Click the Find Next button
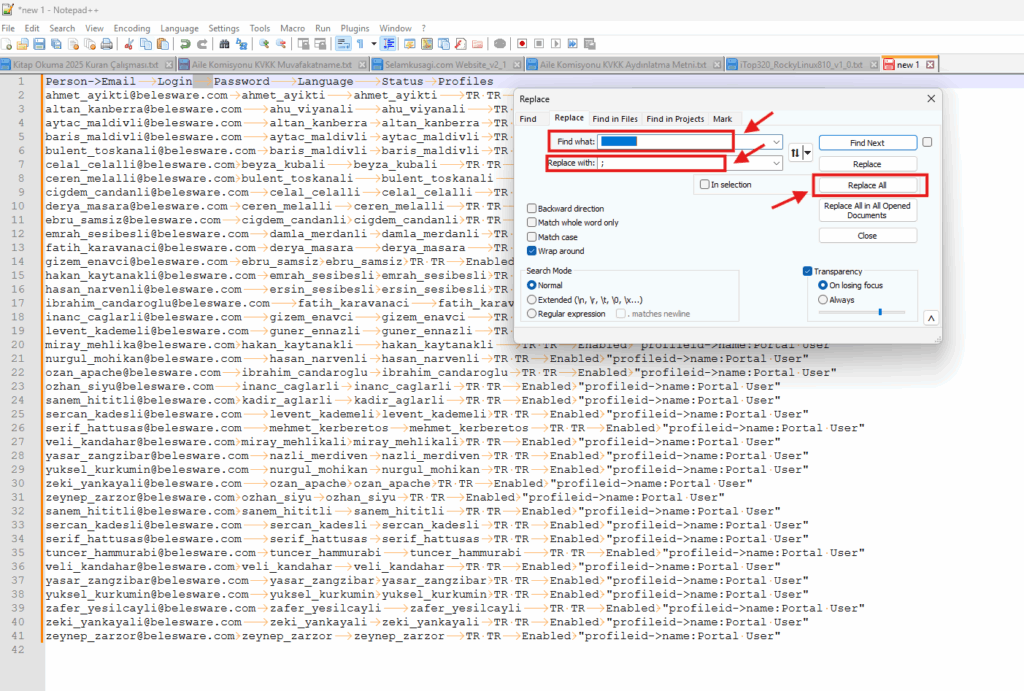 [x=867, y=143]
